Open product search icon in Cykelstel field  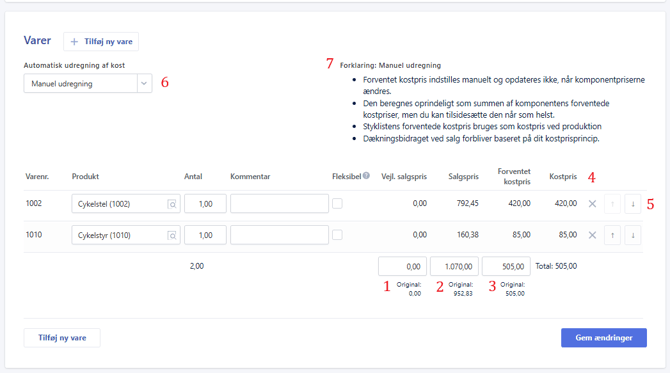tap(172, 204)
